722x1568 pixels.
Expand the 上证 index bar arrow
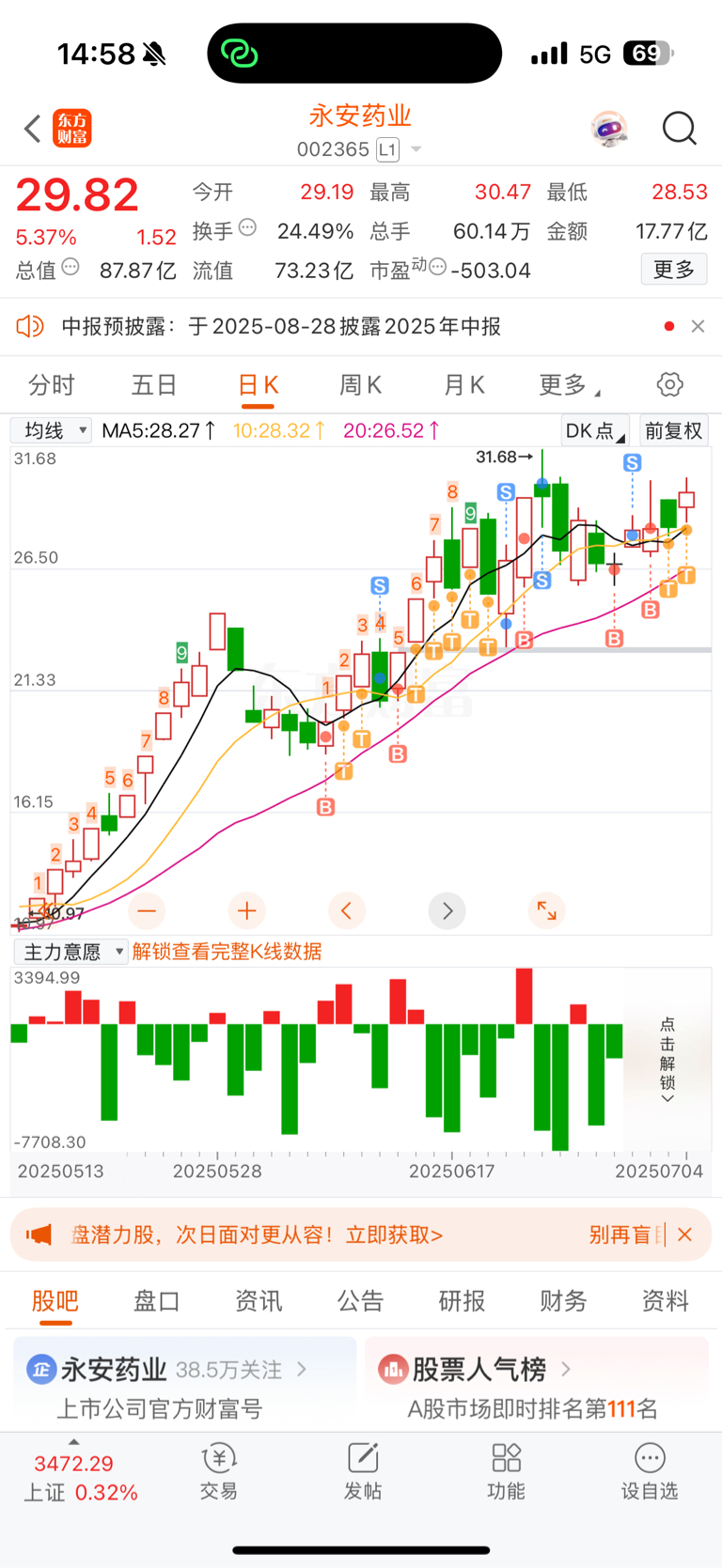[74, 1442]
